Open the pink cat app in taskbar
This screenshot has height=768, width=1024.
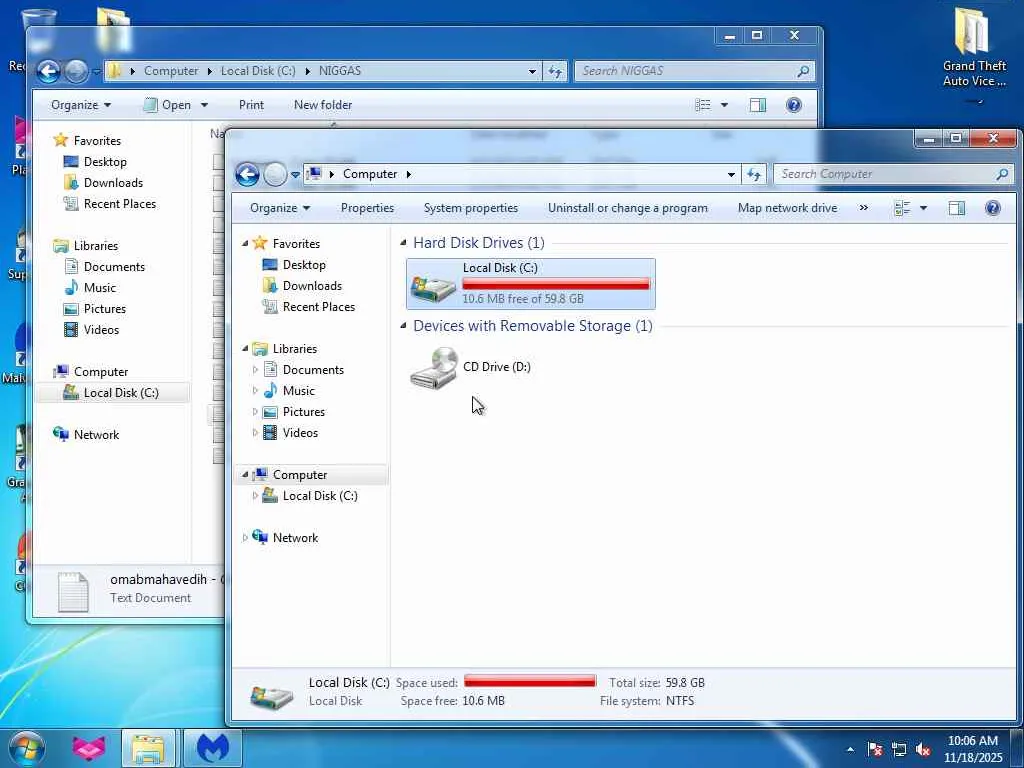[89, 749]
